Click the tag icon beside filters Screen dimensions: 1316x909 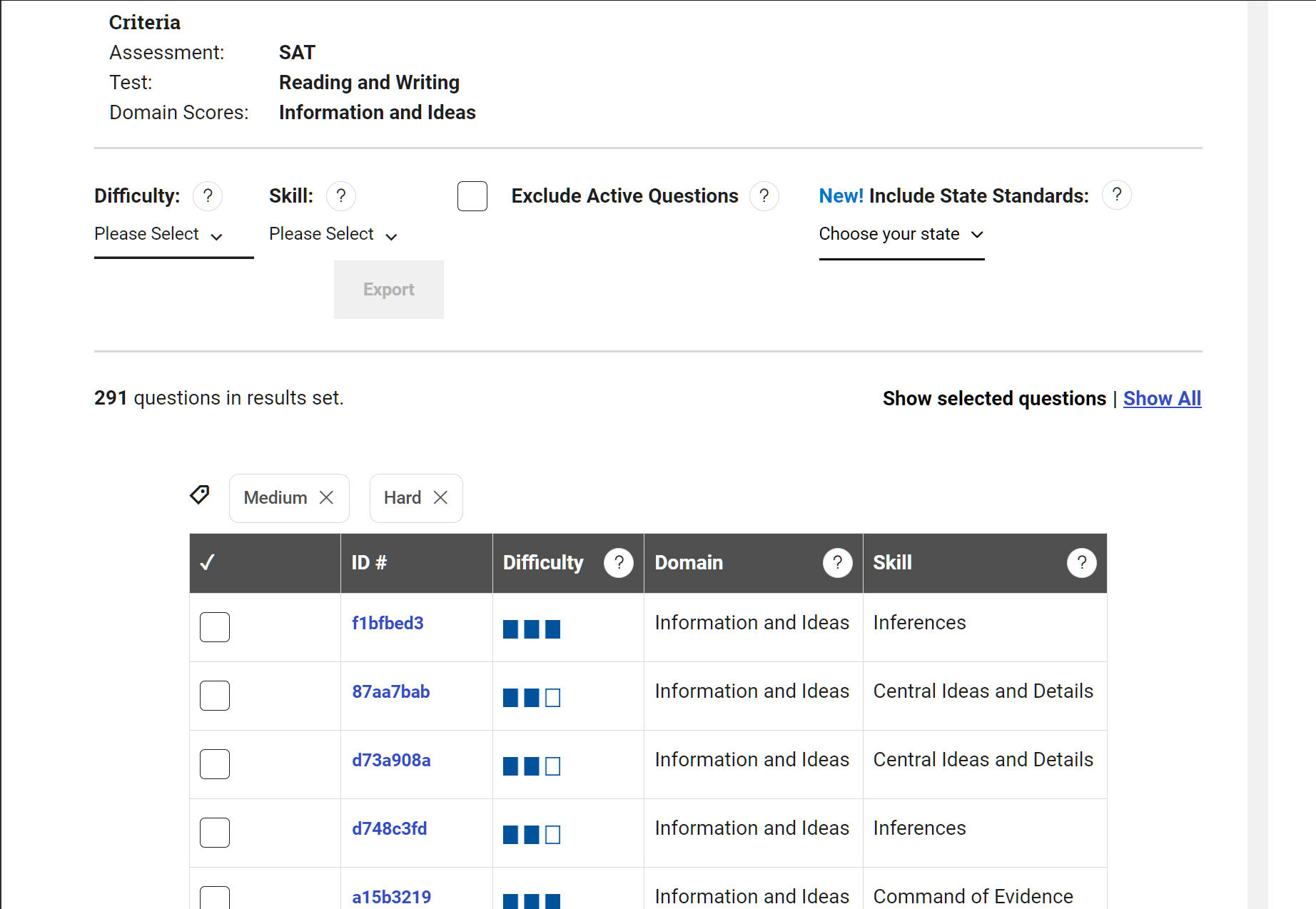(200, 494)
